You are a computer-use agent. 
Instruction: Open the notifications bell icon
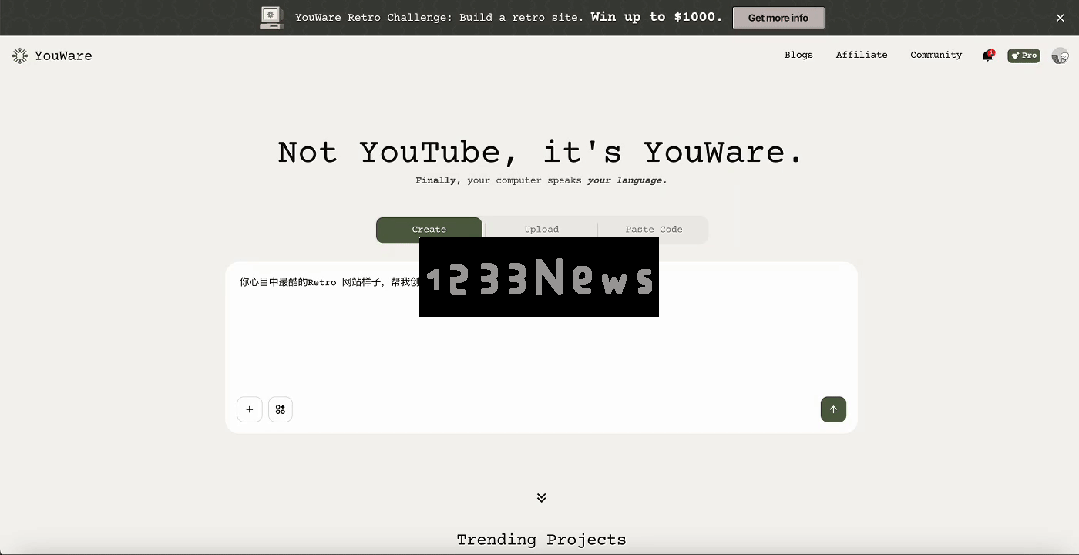point(988,56)
